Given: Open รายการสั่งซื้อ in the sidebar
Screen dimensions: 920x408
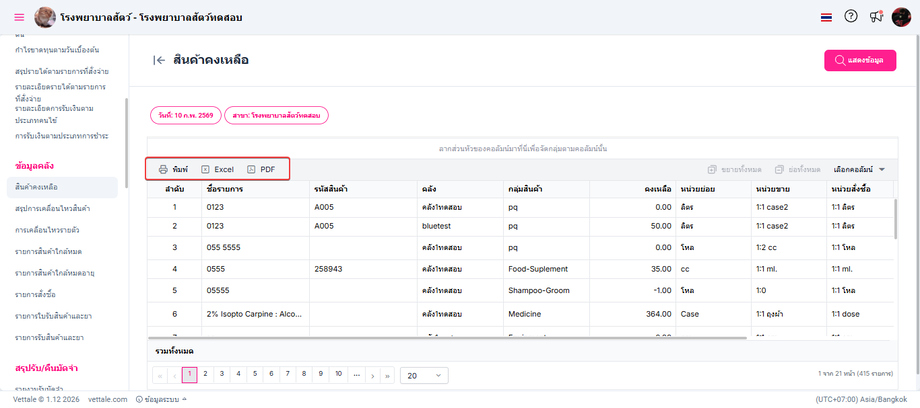Looking at the screenshot, I should tap(36, 294).
